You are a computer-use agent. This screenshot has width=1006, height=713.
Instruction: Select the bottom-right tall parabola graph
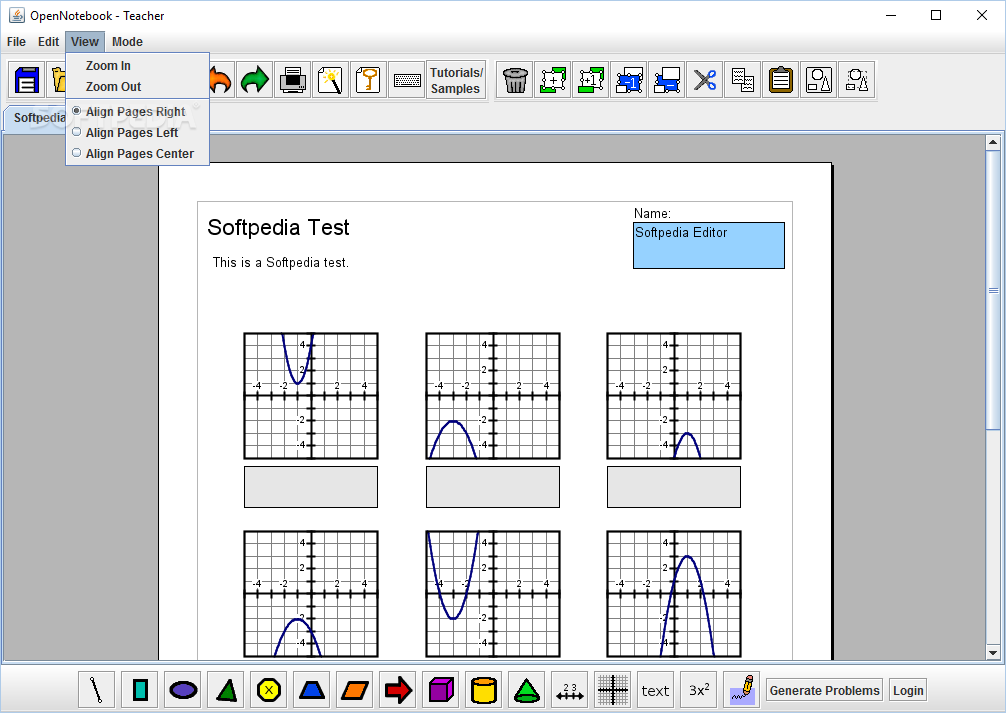click(674, 594)
